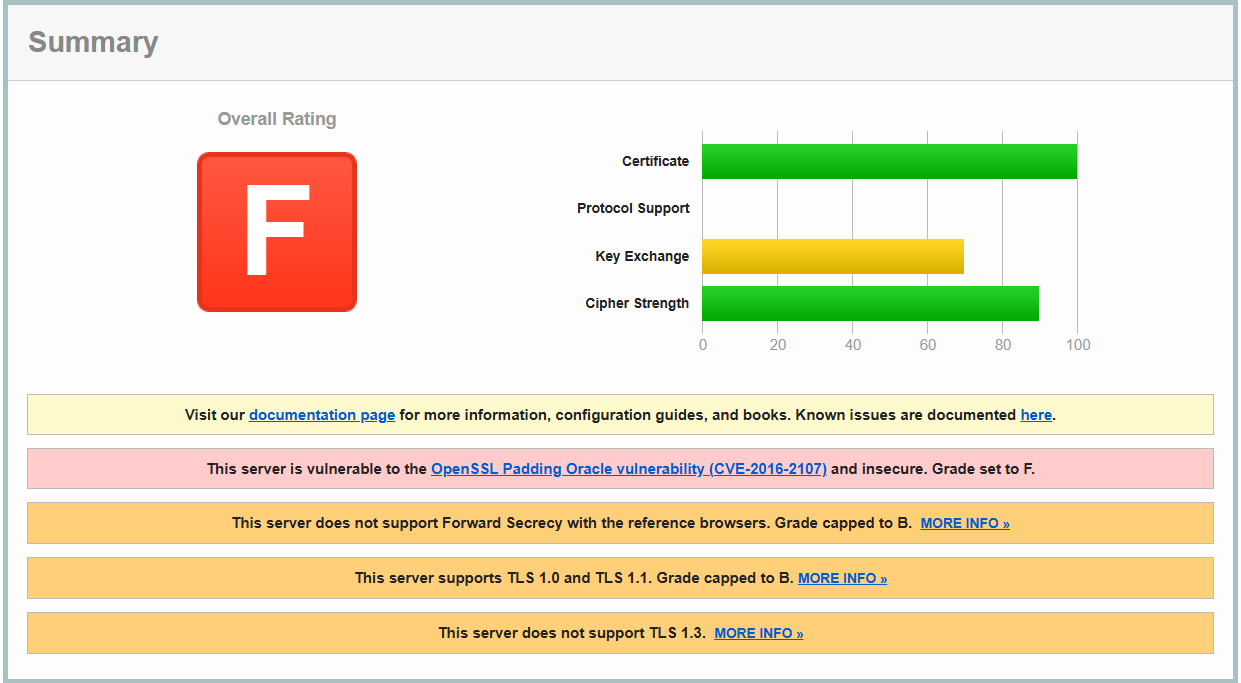Viewport: 1241px width, 683px height.
Task: Click the 'Grade set to F' warning text
Action: point(983,469)
